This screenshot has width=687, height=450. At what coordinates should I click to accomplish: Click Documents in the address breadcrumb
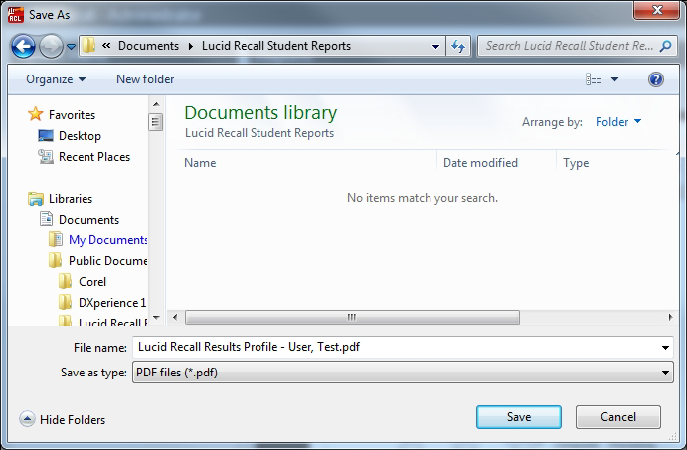point(148,46)
